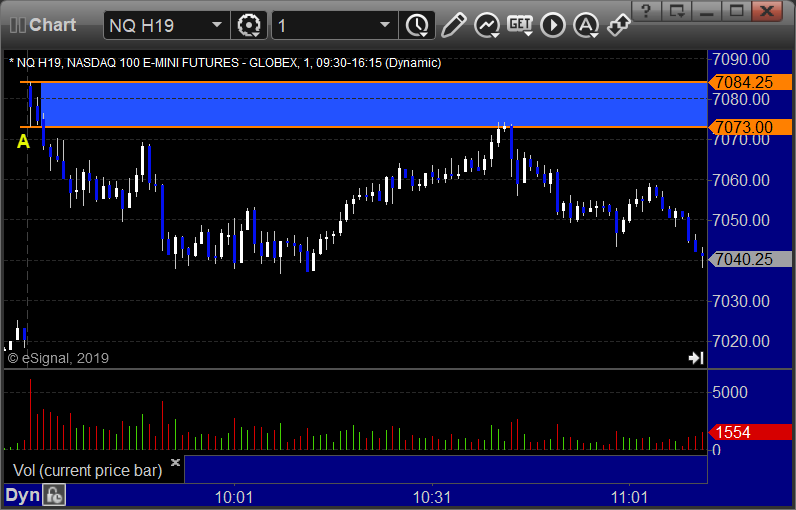Close the chart window with red X
This screenshot has height=510, width=796.
pyautogui.click(x=768, y=10)
